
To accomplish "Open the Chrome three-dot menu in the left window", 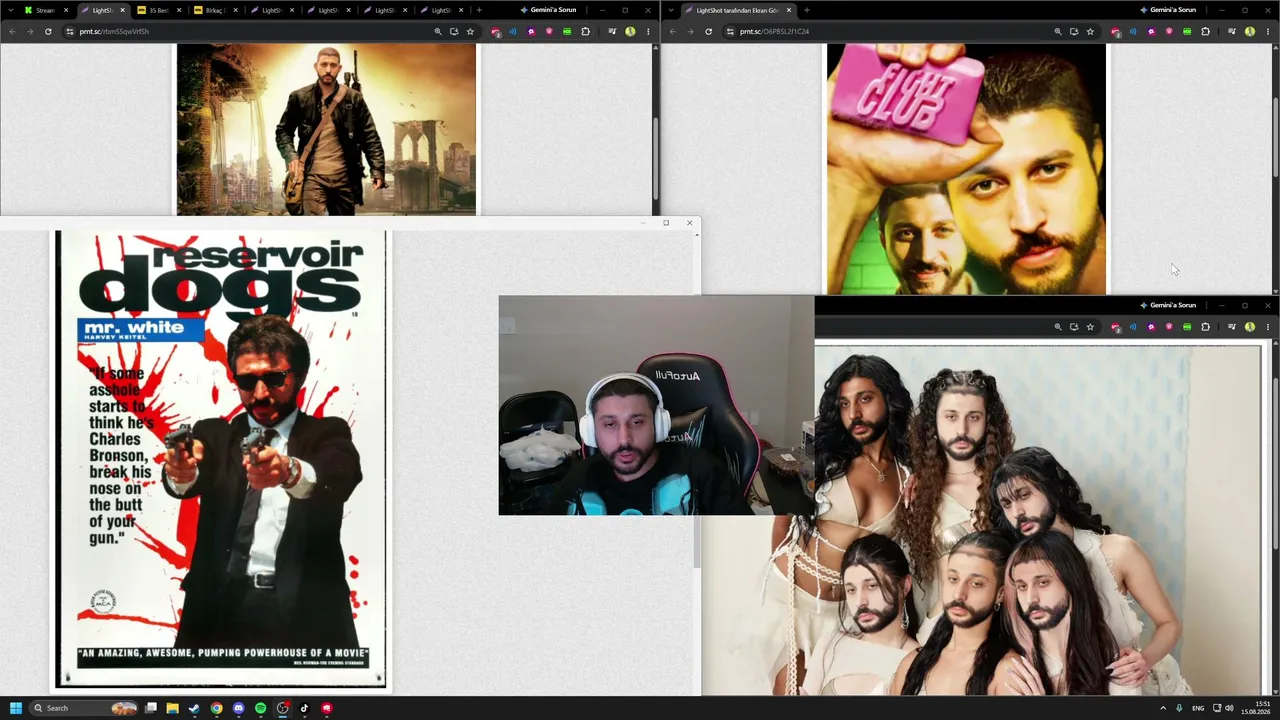I will pyautogui.click(x=648, y=31).
